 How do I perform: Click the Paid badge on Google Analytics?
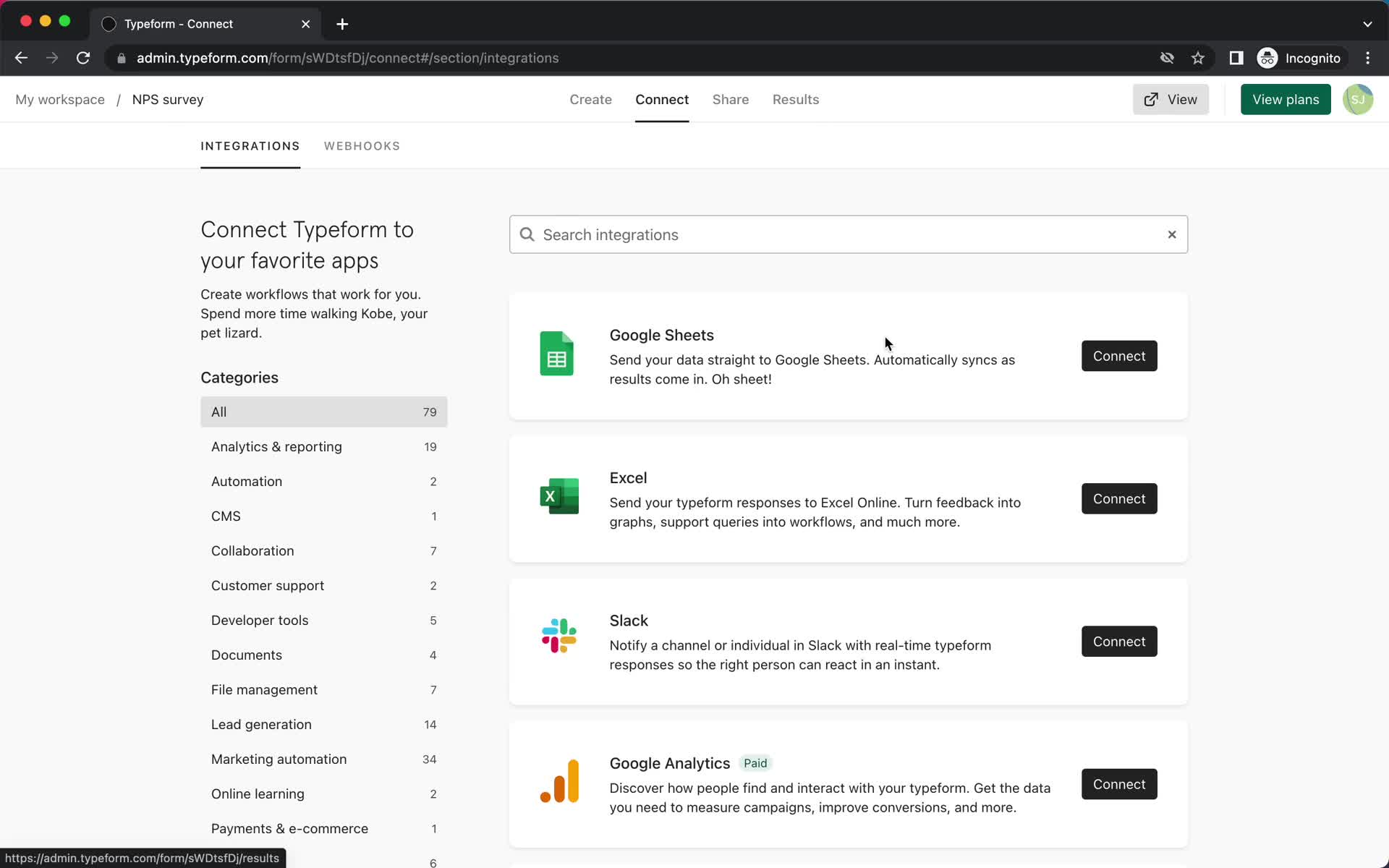(x=755, y=763)
